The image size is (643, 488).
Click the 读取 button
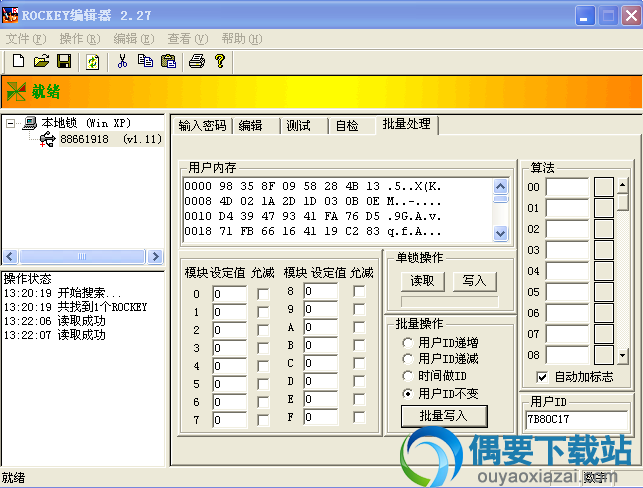pyautogui.click(x=422, y=281)
